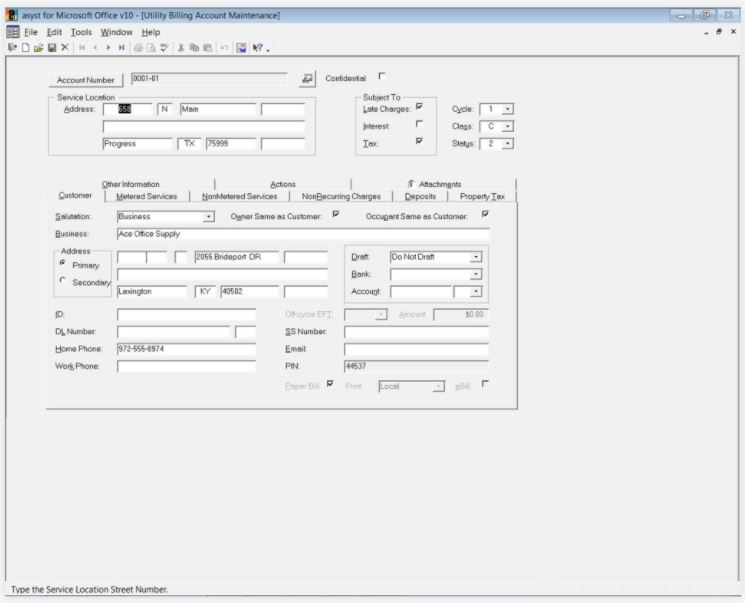Select the Secondary address radio button
Viewport: 745px width, 603px height.
click(63, 280)
